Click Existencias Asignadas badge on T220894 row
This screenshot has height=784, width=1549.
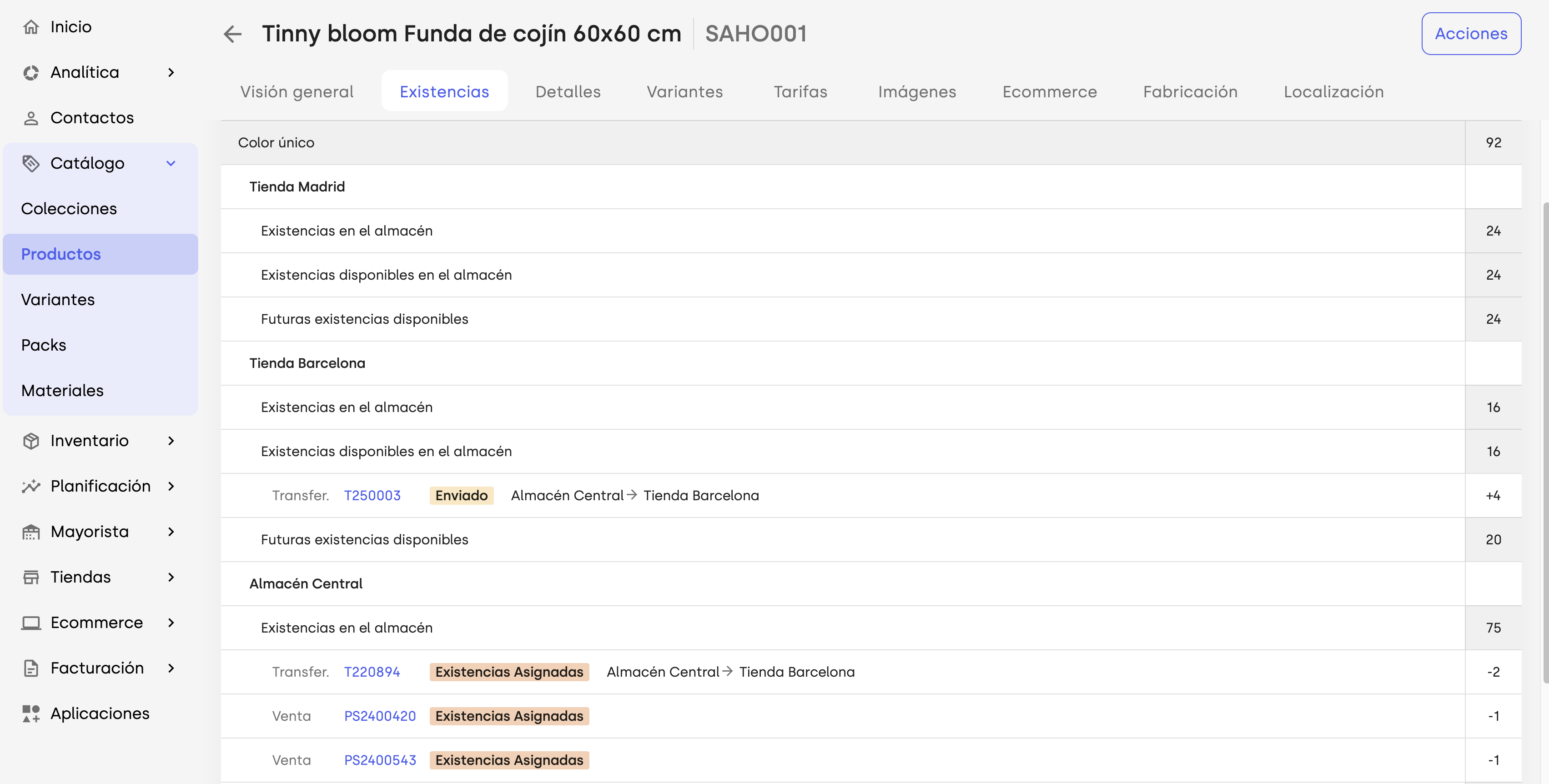tap(509, 672)
